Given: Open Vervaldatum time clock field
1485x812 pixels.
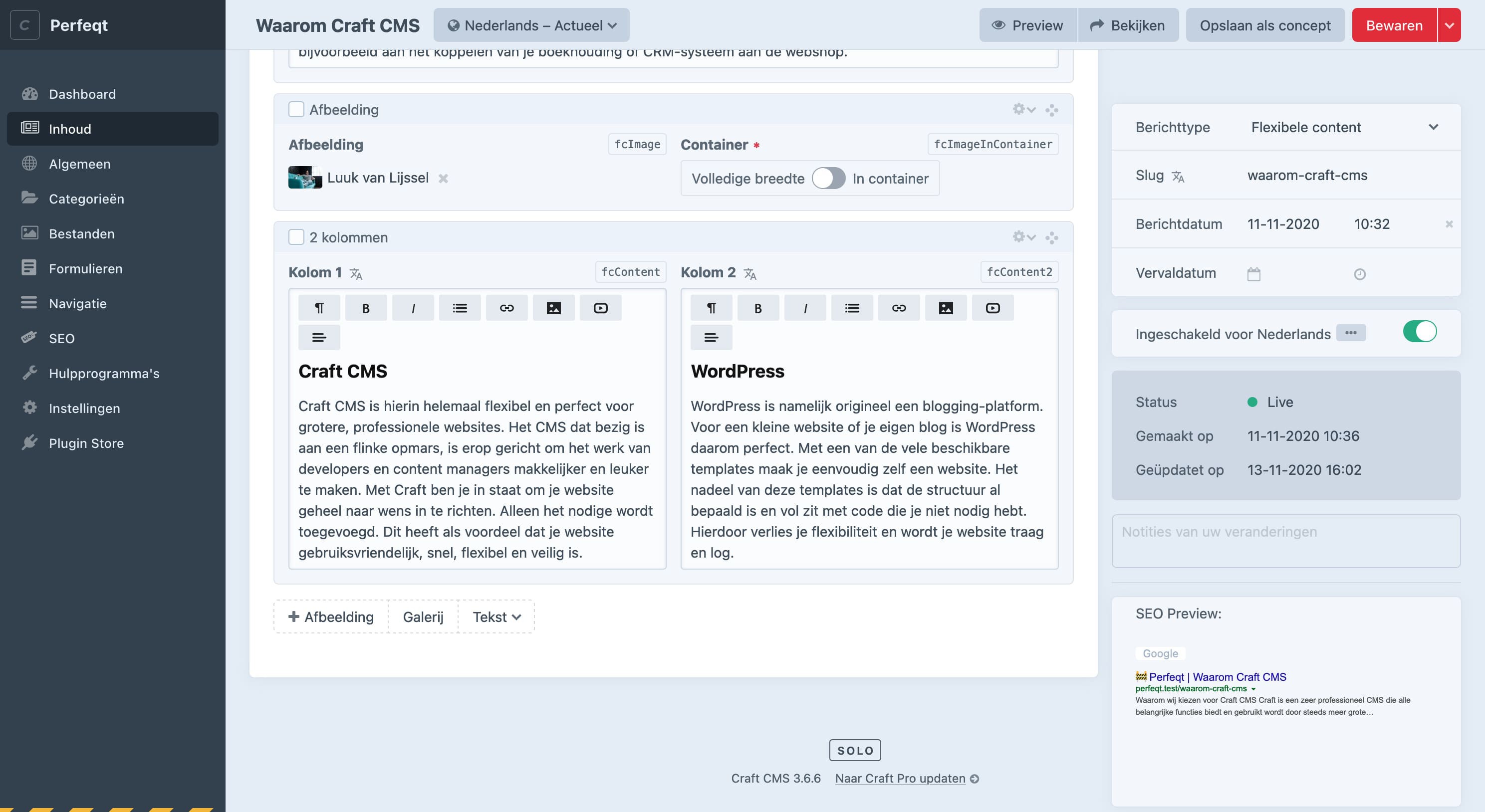Looking at the screenshot, I should click(x=1360, y=274).
